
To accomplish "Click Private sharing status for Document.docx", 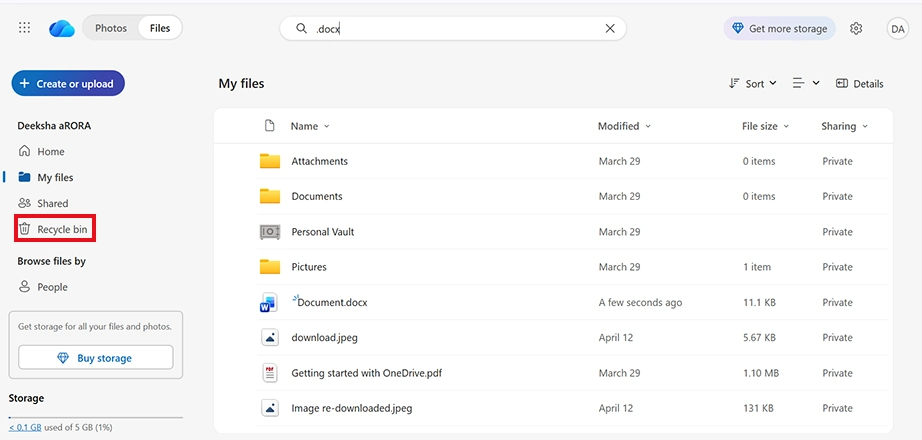I will coord(837,302).
